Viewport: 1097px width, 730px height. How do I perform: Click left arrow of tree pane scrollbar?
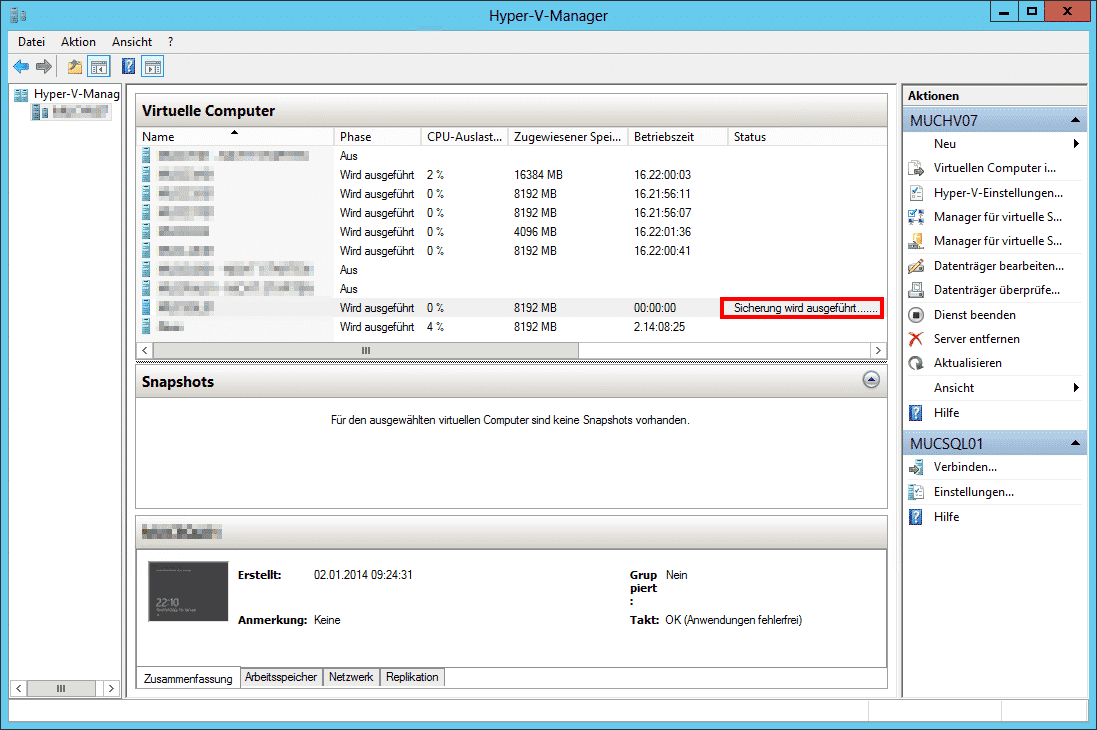[x=19, y=689]
